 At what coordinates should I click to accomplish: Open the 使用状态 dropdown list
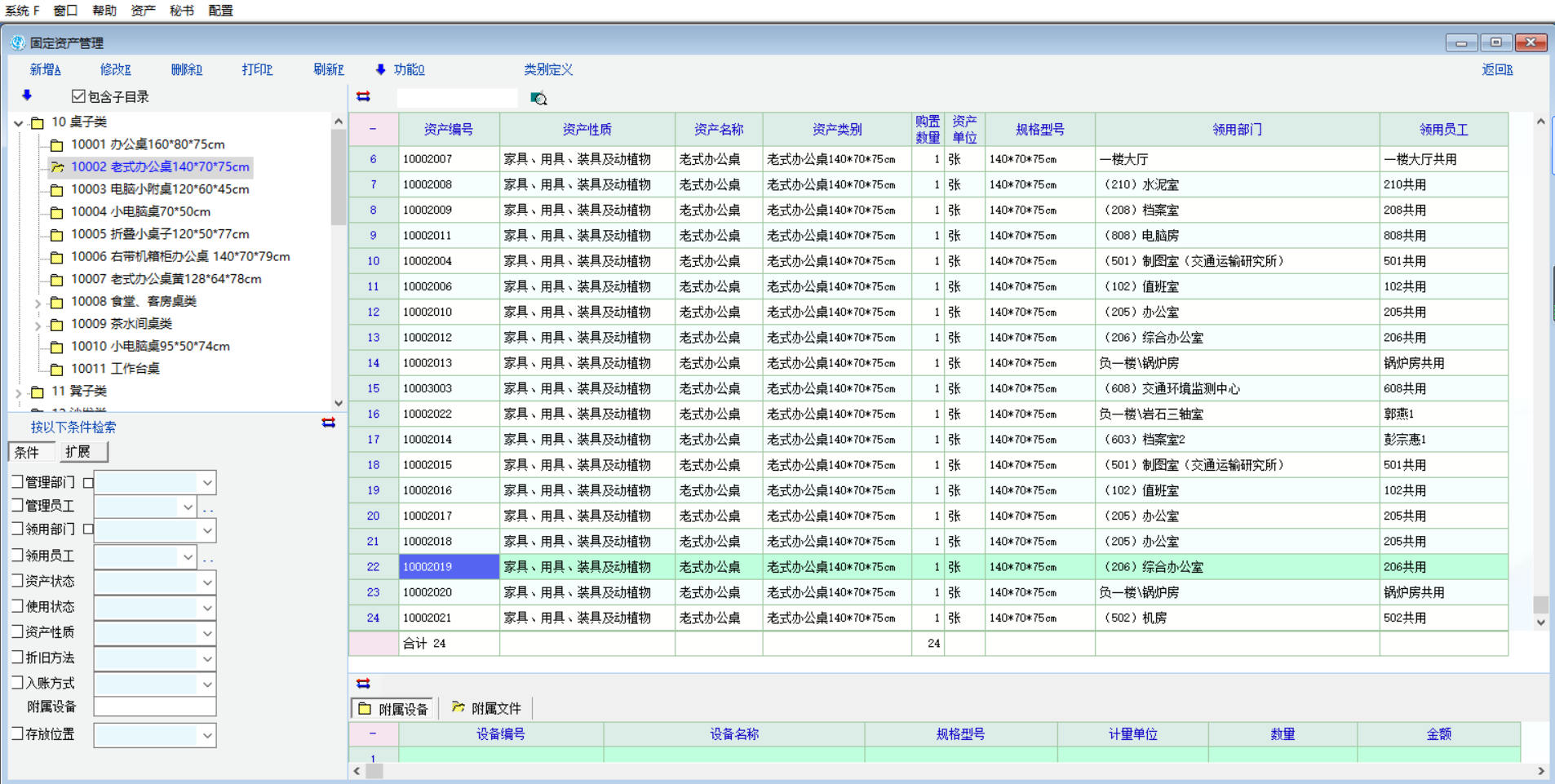tap(207, 608)
